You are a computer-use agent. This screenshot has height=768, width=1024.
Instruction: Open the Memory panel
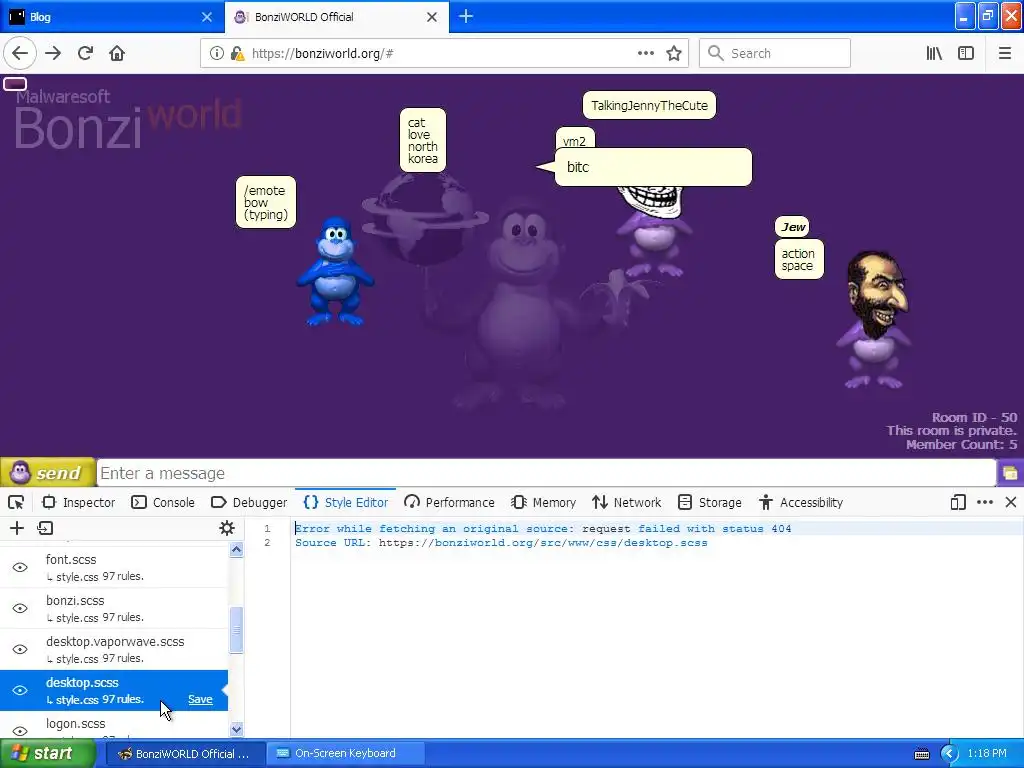(x=544, y=502)
